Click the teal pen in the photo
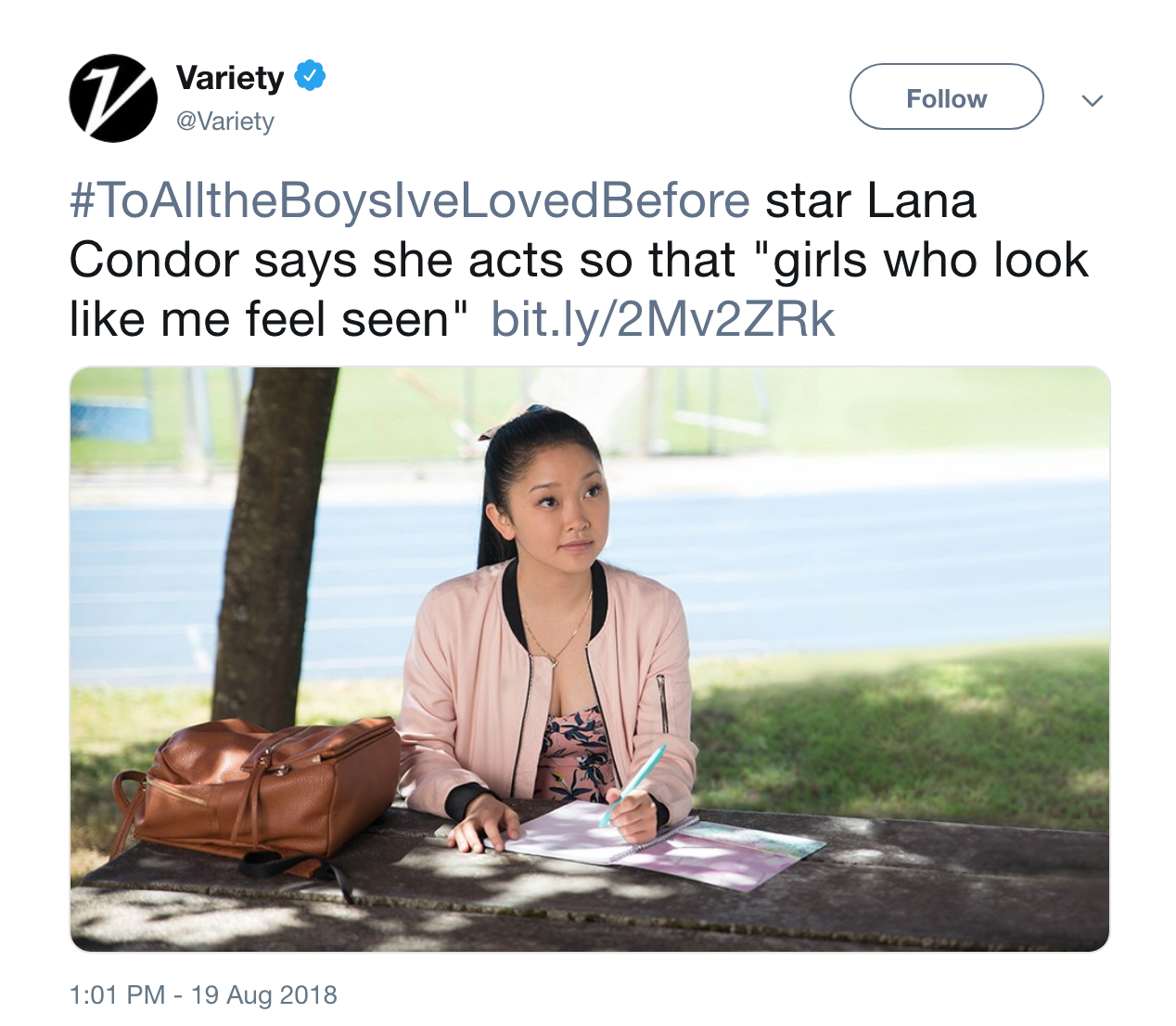This screenshot has height=1026, width=1176. point(633,785)
